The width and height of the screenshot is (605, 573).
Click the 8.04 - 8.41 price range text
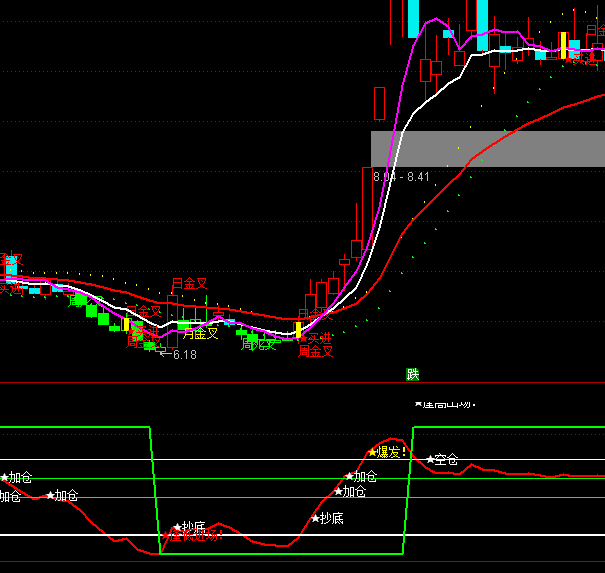(x=401, y=177)
